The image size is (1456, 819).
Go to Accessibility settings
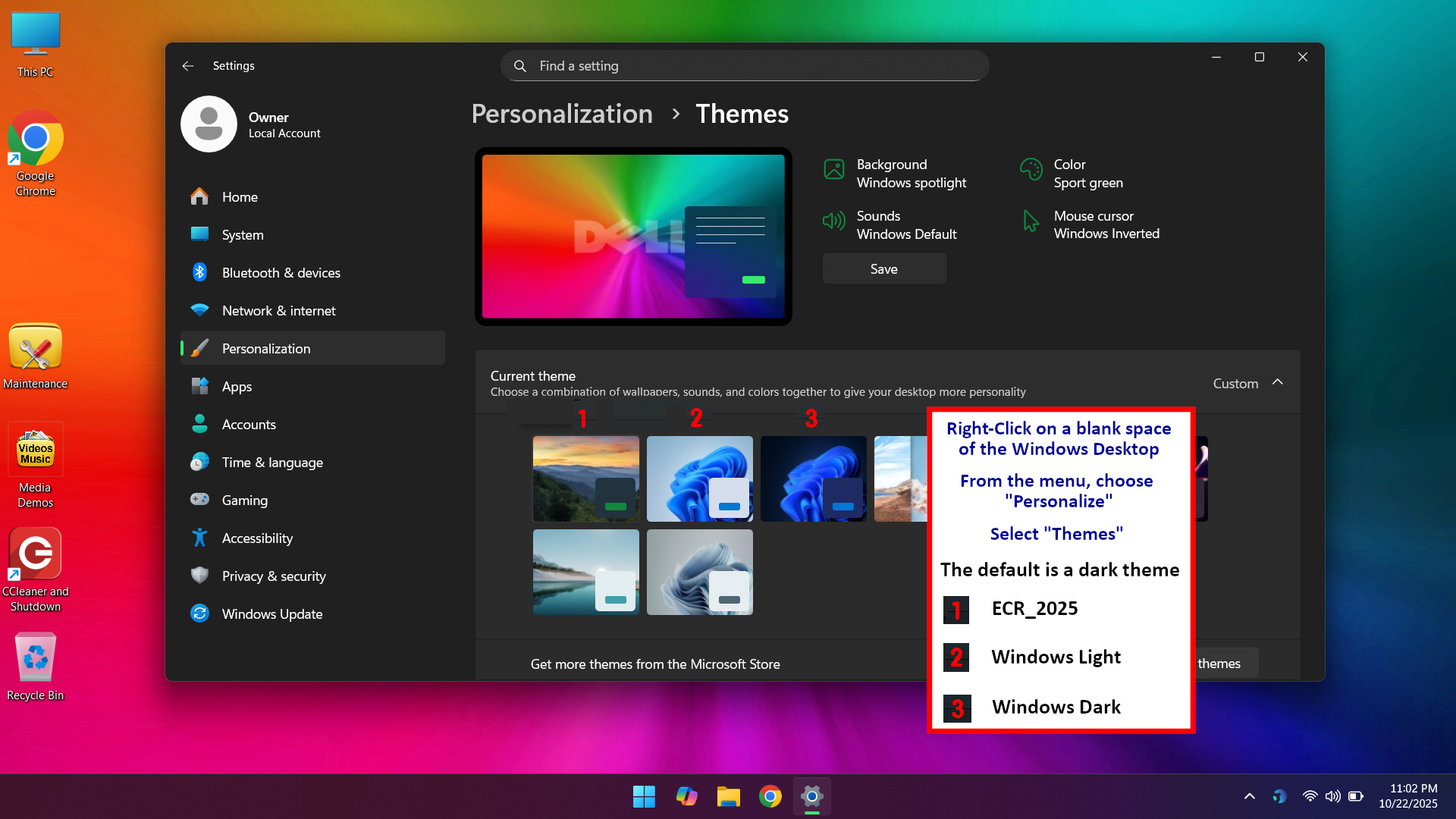[257, 538]
